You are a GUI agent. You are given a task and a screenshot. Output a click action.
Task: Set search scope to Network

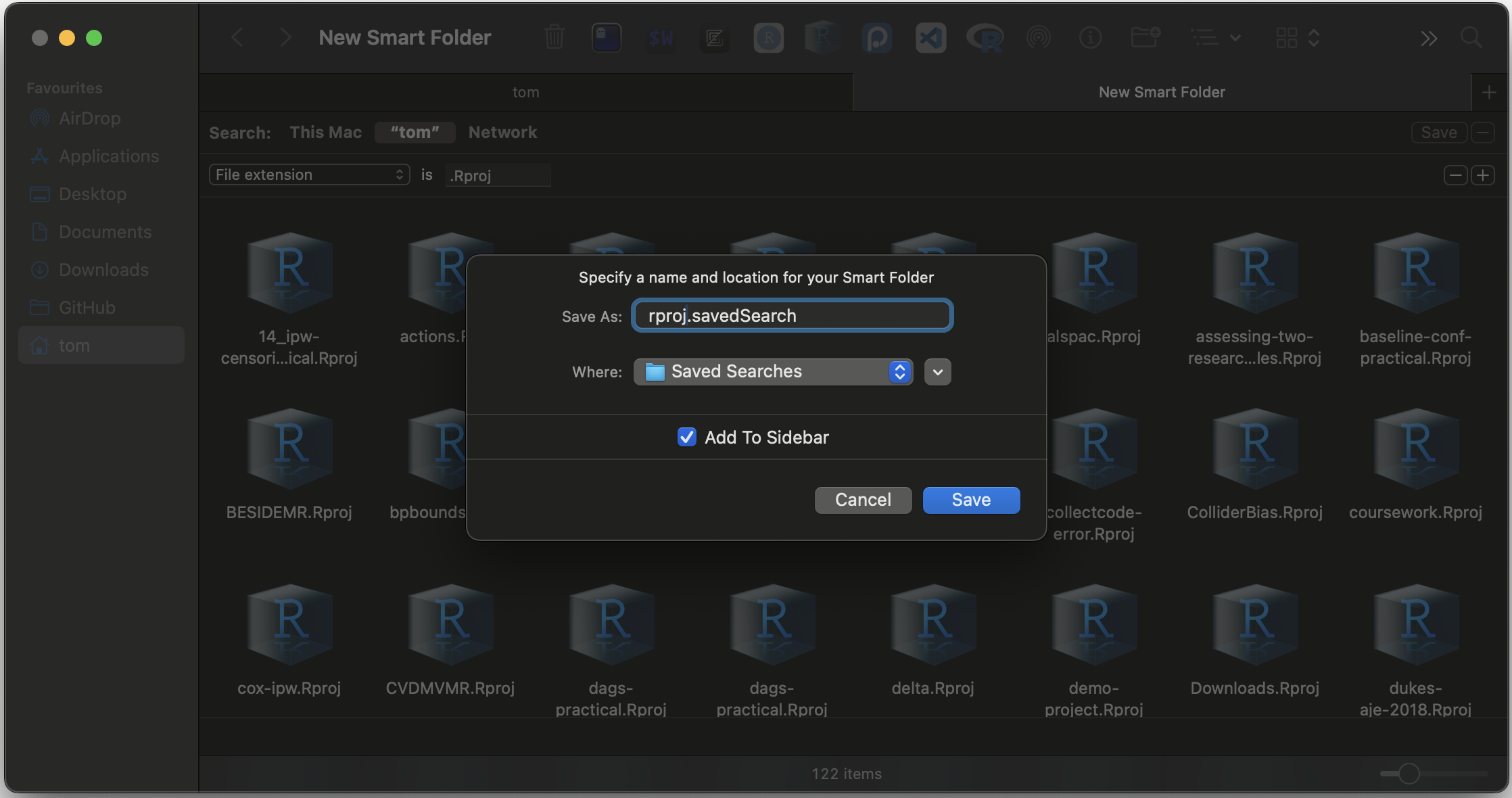[x=502, y=133]
